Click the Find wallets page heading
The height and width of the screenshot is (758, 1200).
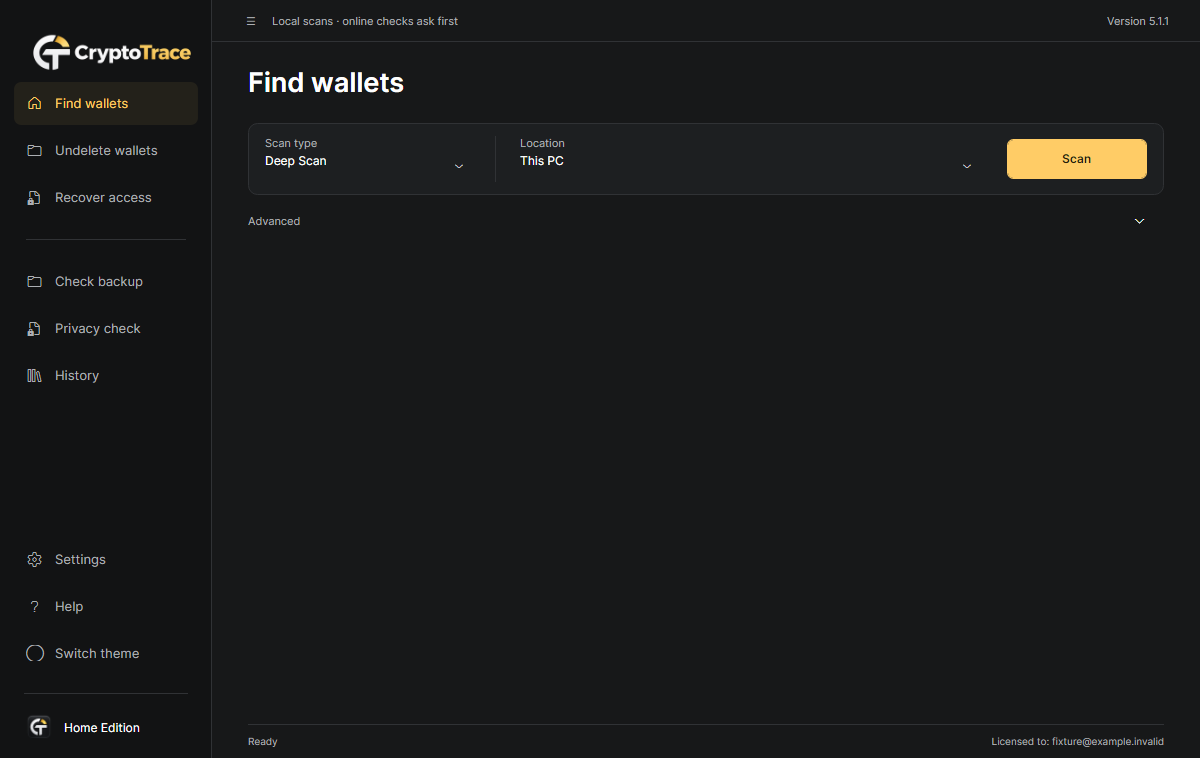(326, 82)
